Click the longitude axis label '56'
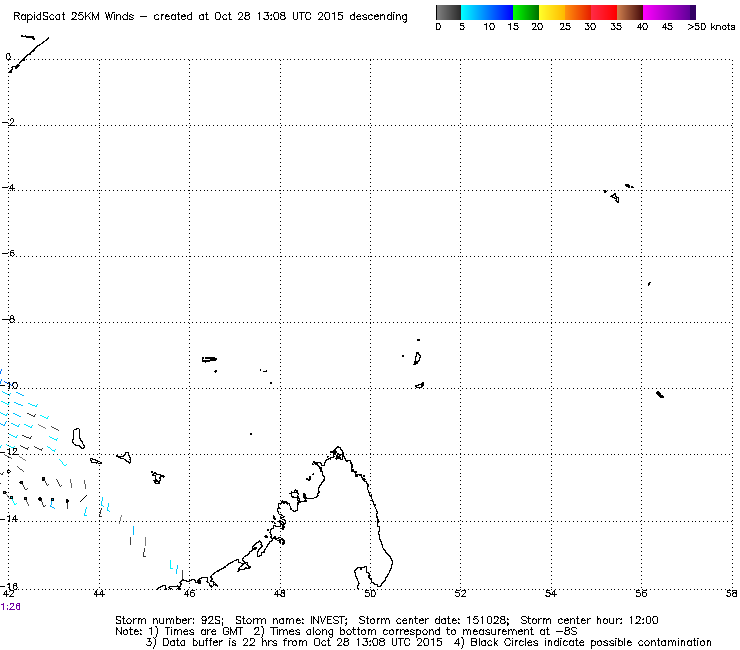This screenshot has height=650, width=740. pyautogui.click(x=641, y=593)
